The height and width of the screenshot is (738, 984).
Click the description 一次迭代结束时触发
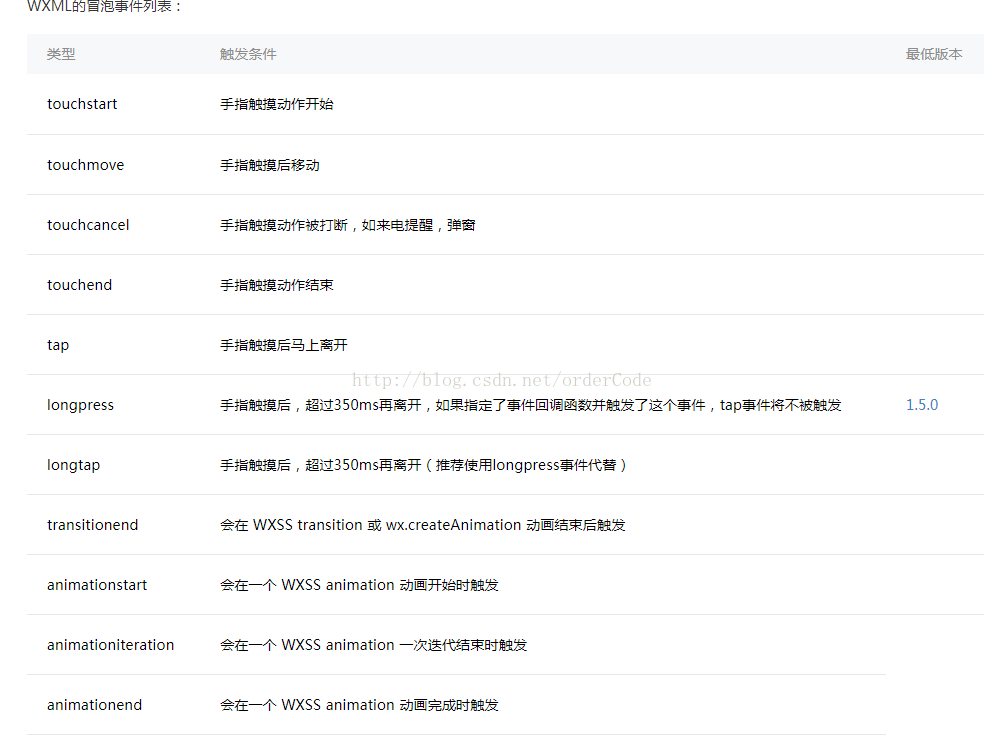[373, 645]
